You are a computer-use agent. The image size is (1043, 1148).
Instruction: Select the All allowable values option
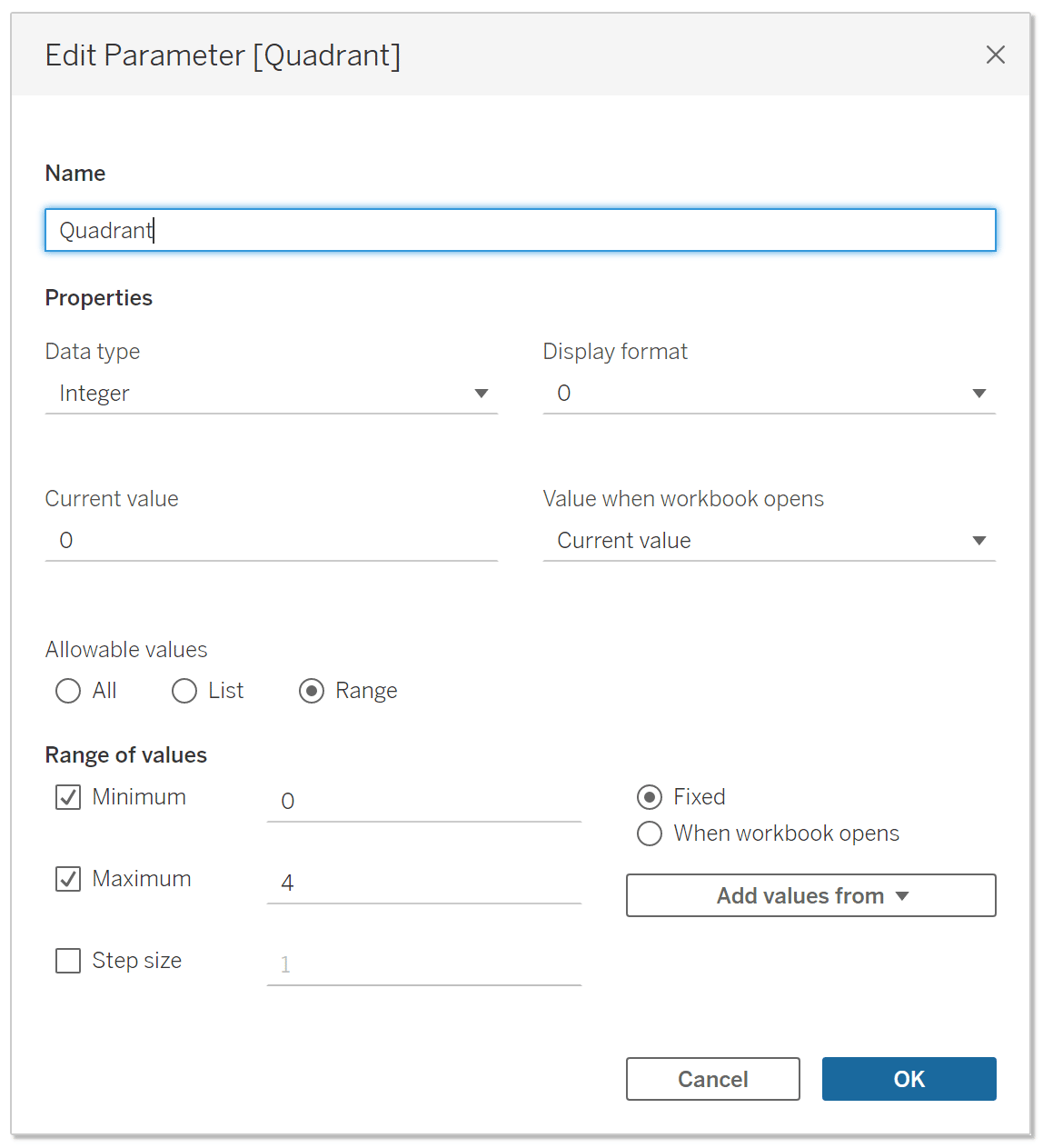[68, 691]
